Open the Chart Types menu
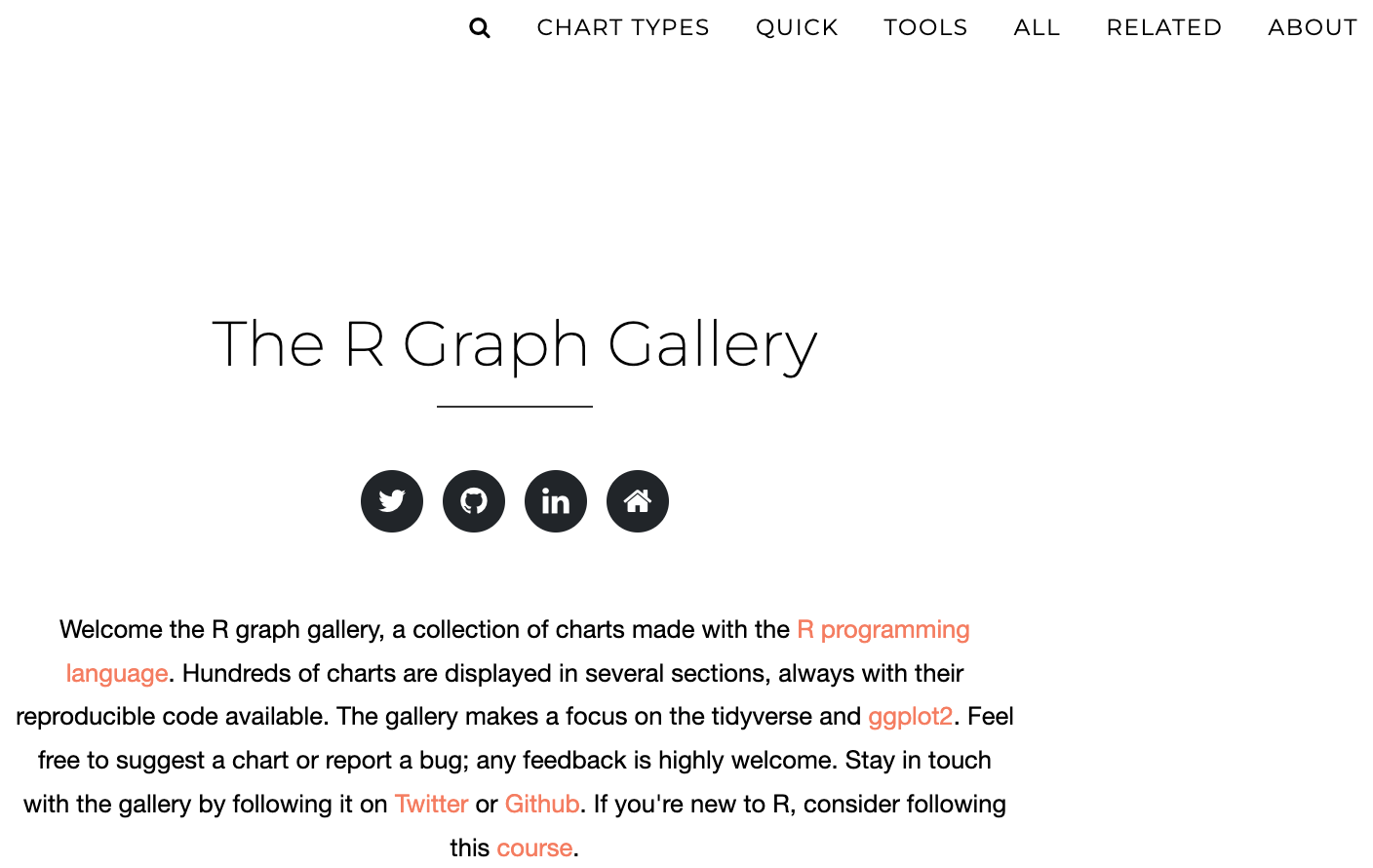The height and width of the screenshot is (868, 1373). point(623,27)
